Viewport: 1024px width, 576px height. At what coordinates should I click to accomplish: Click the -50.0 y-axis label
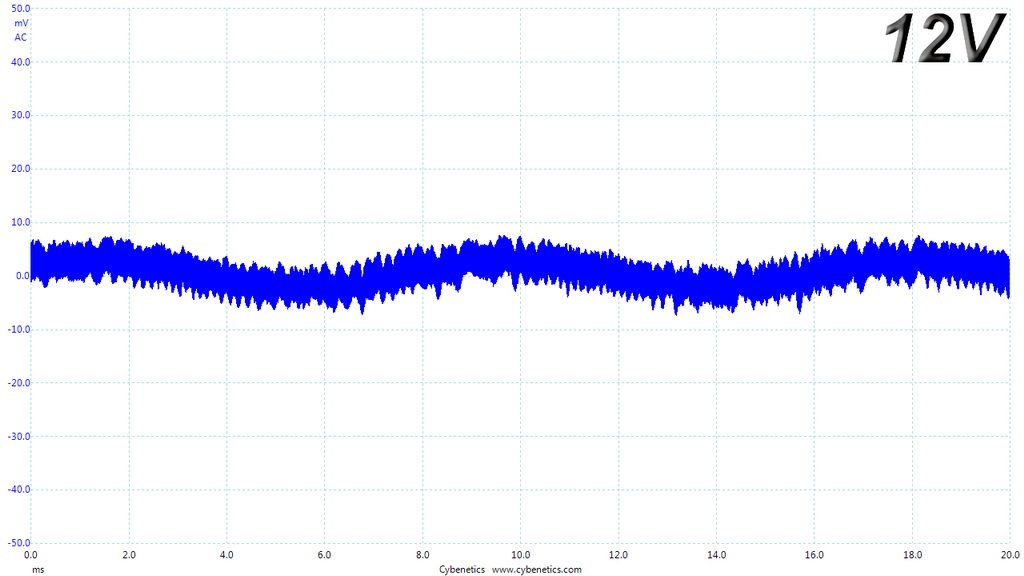pyautogui.click(x=19, y=543)
